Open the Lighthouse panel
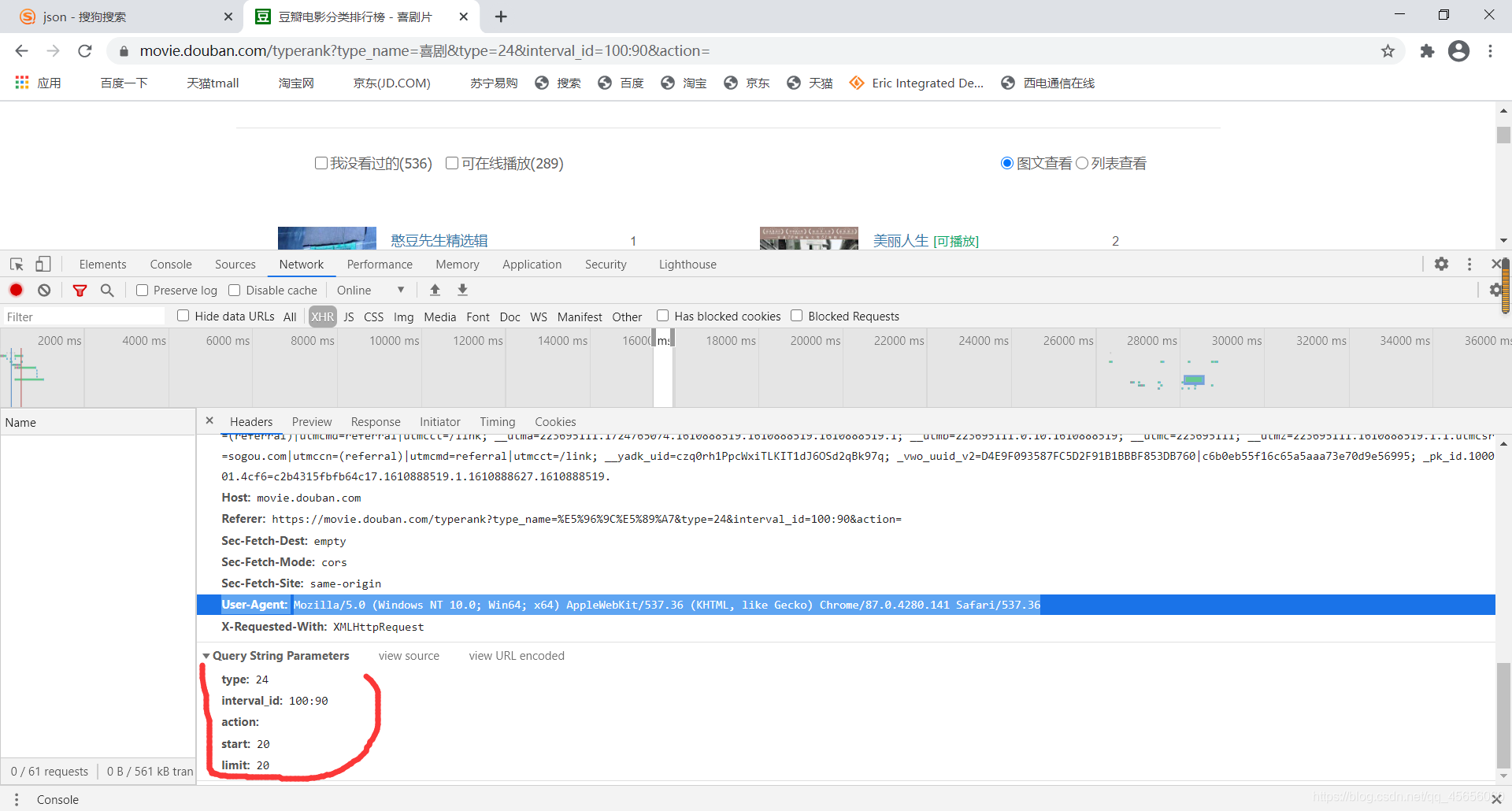The height and width of the screenshot is (811, 1512). point(687,265)
